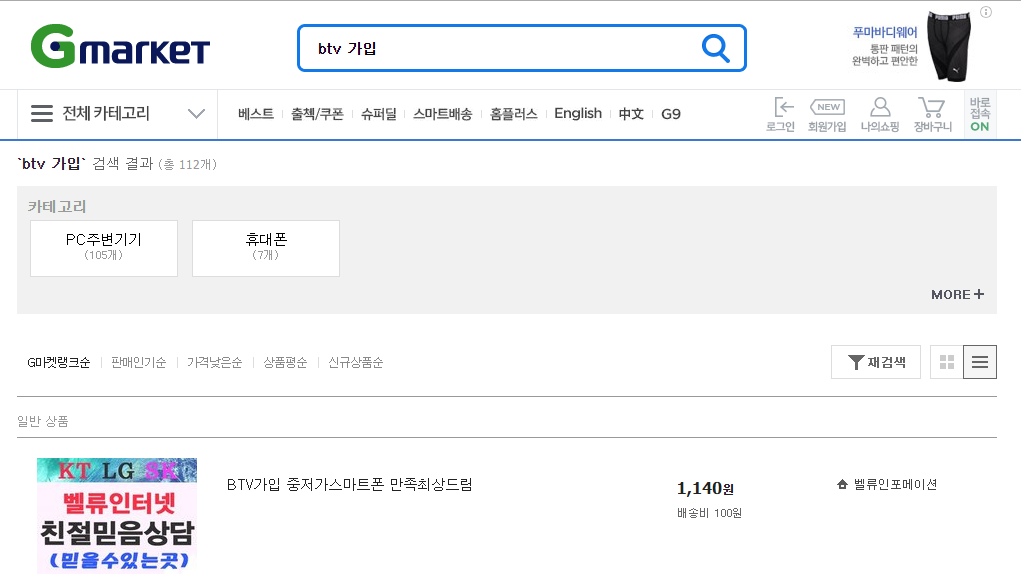
Task: Click the 회원가입 NEW sign-up icon
Action: [827, 115]
